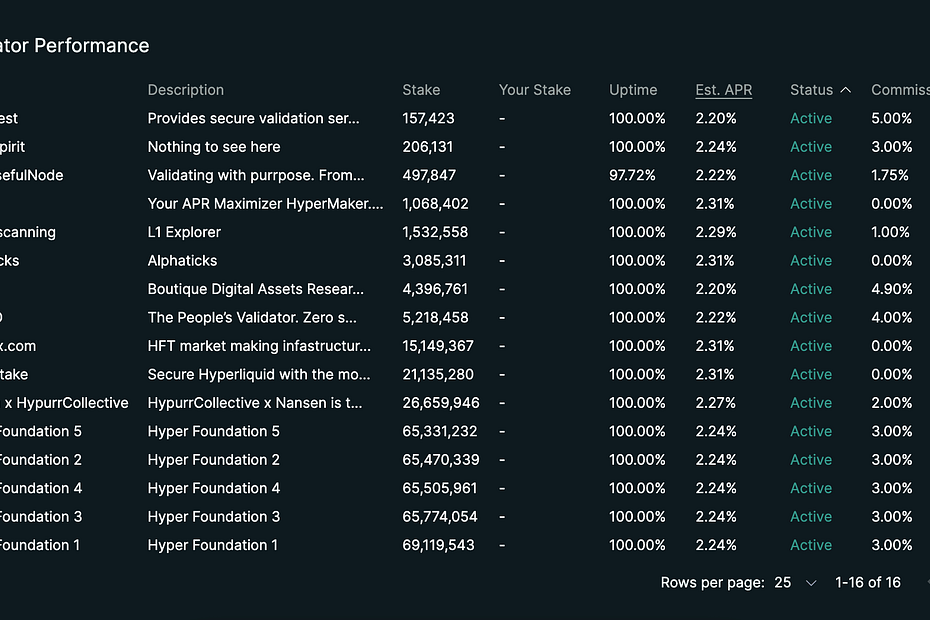Click the stake value 26,659,946
This screenshot has height=620, width=930.
[441, 403]
